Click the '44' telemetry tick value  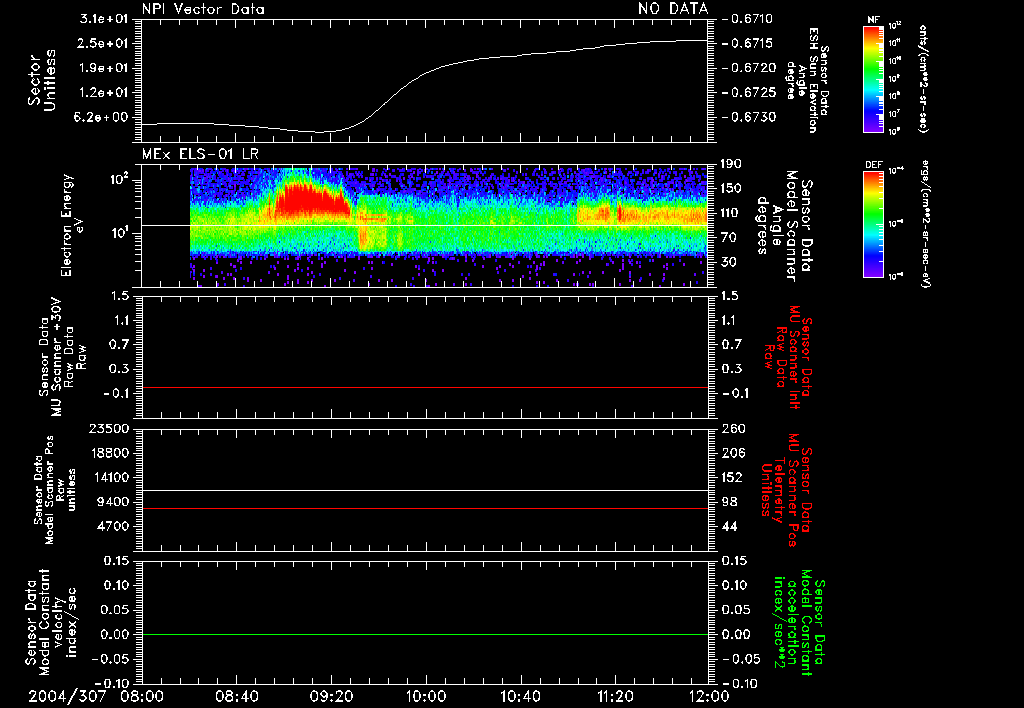pyautogui.click(x=729, y=527)
